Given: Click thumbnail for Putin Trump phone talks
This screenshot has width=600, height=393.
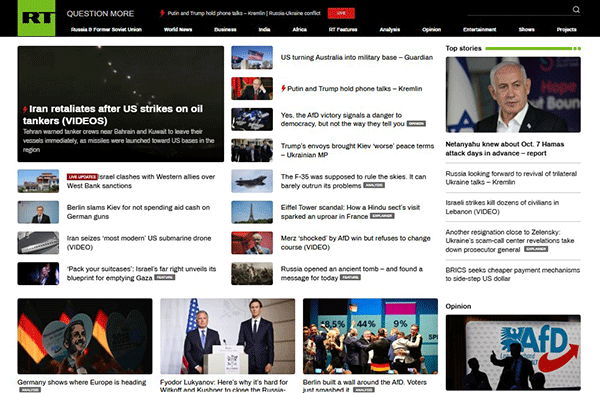Looking at the screenshot, I should 252,88.
